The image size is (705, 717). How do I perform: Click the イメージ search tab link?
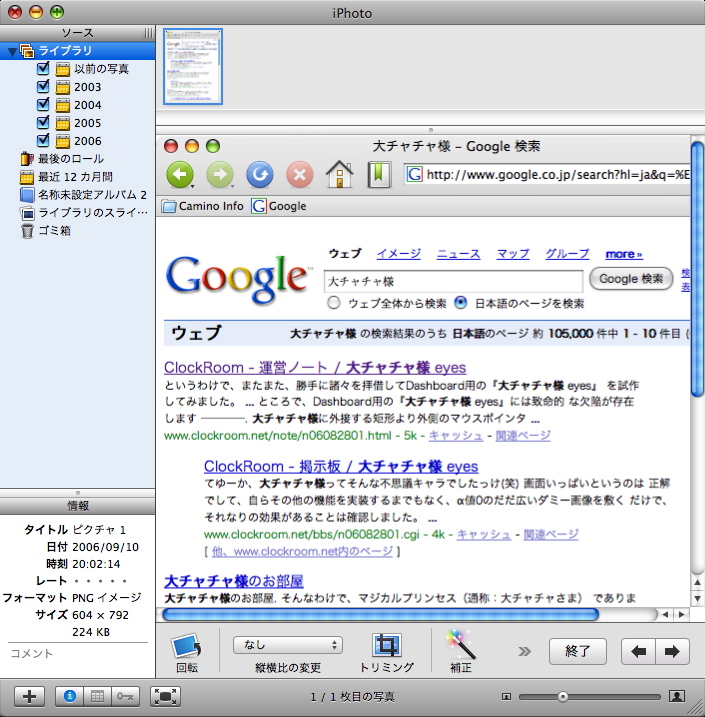point(399,254)
